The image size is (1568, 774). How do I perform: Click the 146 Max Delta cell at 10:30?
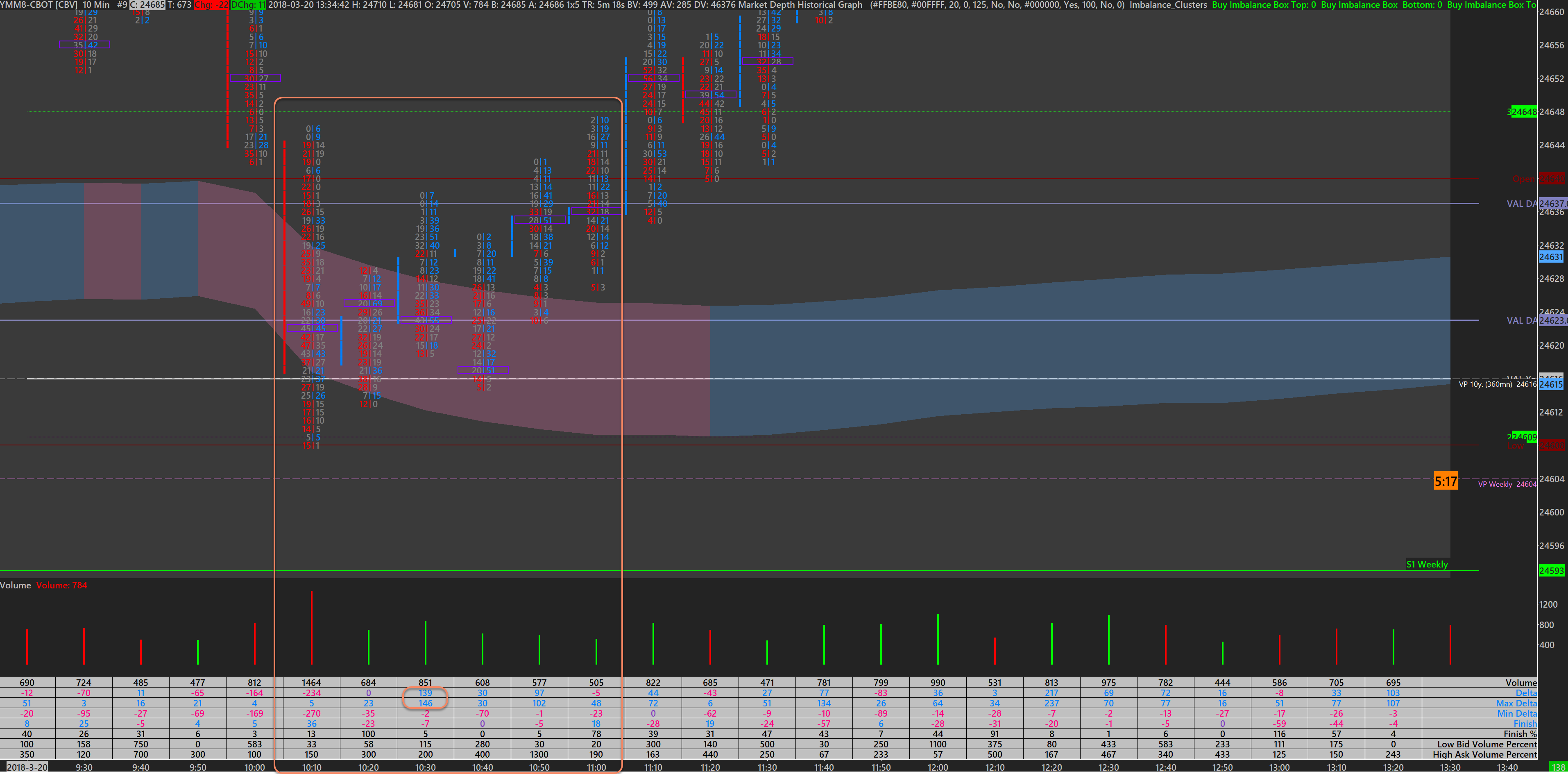(425, 704)
